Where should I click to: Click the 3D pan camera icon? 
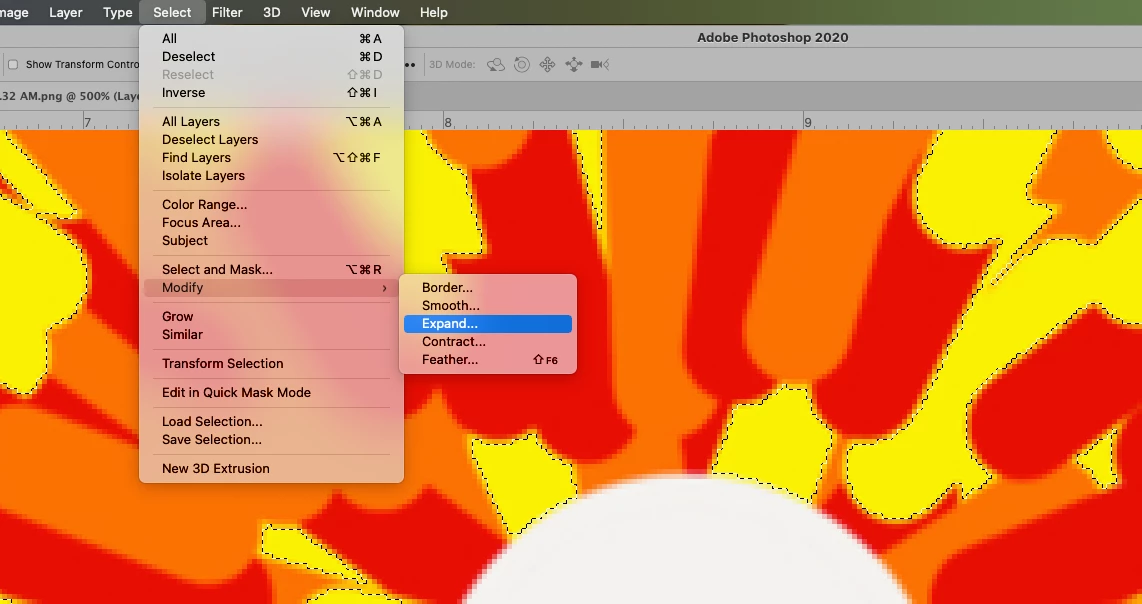(547, 65)
